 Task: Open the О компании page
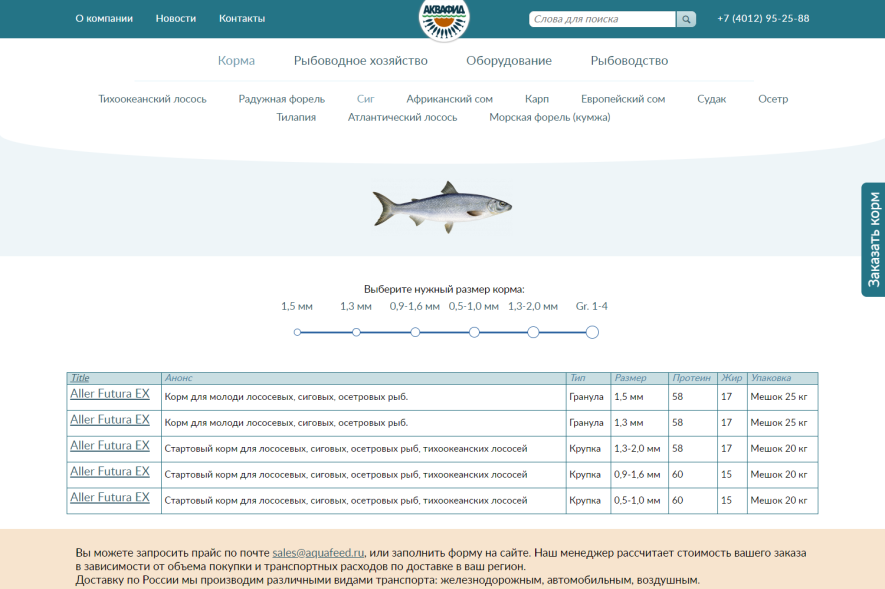104,19
